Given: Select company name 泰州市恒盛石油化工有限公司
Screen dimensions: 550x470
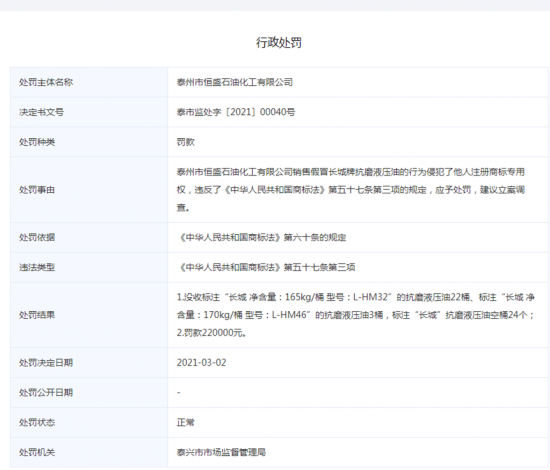Looking at the screenshot, I should [235, 82].
